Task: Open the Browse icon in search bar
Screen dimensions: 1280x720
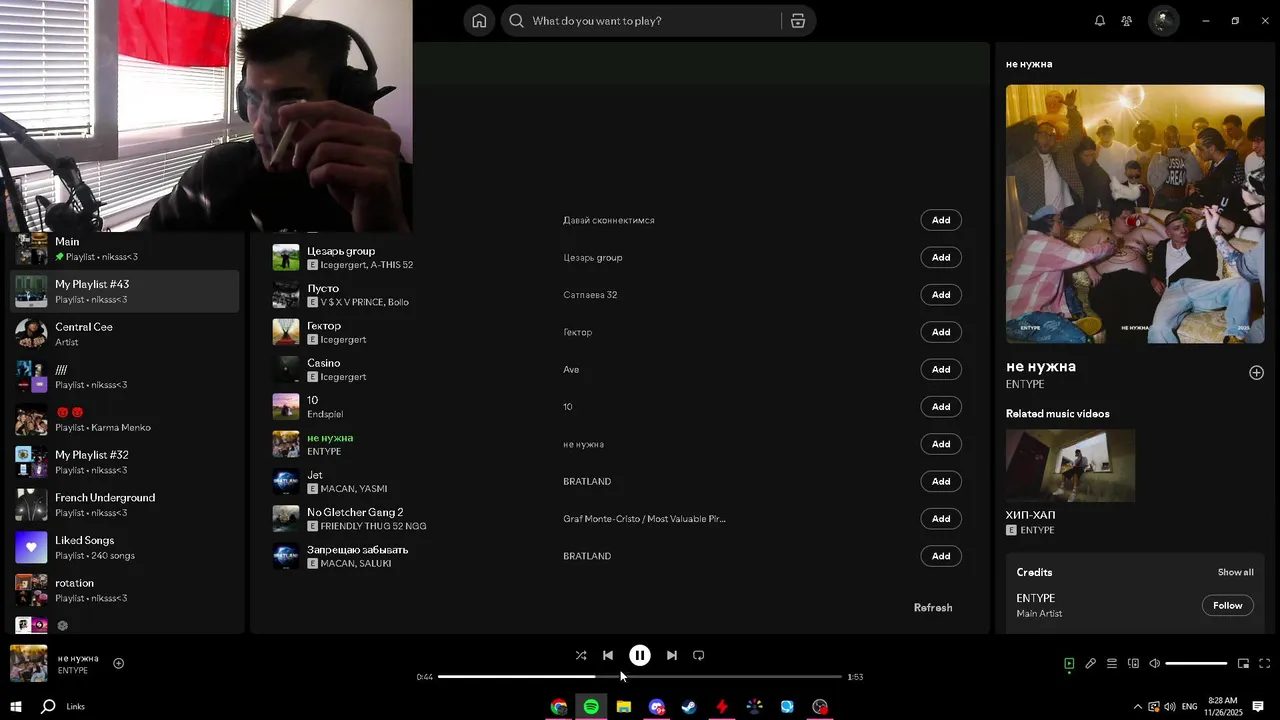Action: click(x=798, y=21)
